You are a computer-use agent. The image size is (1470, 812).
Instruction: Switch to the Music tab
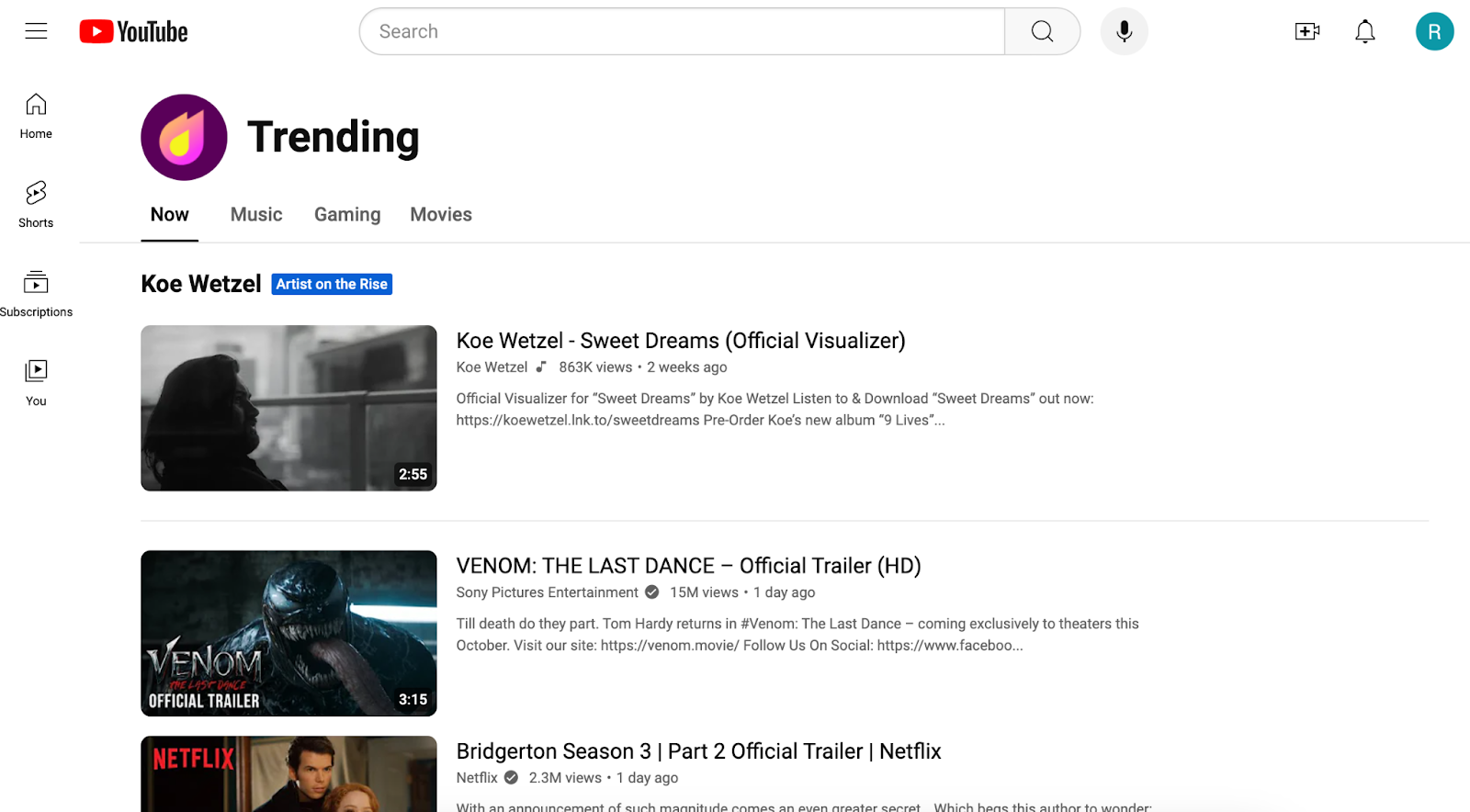(x=256, y=215)
